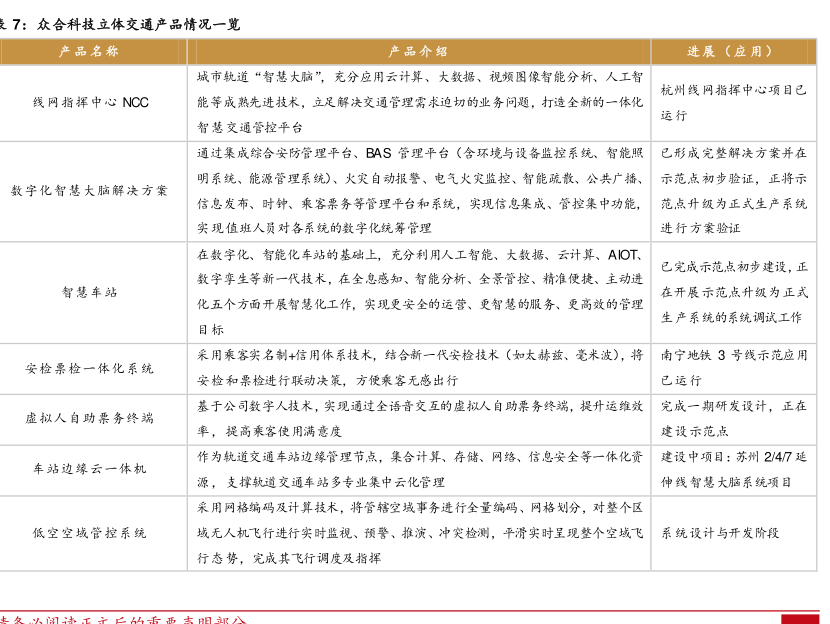Click the 南宁地铁 3 号线示范应用 progress cell
This screenshot has width=830, height=624.
pyautogui.click(x=733, y=367)
